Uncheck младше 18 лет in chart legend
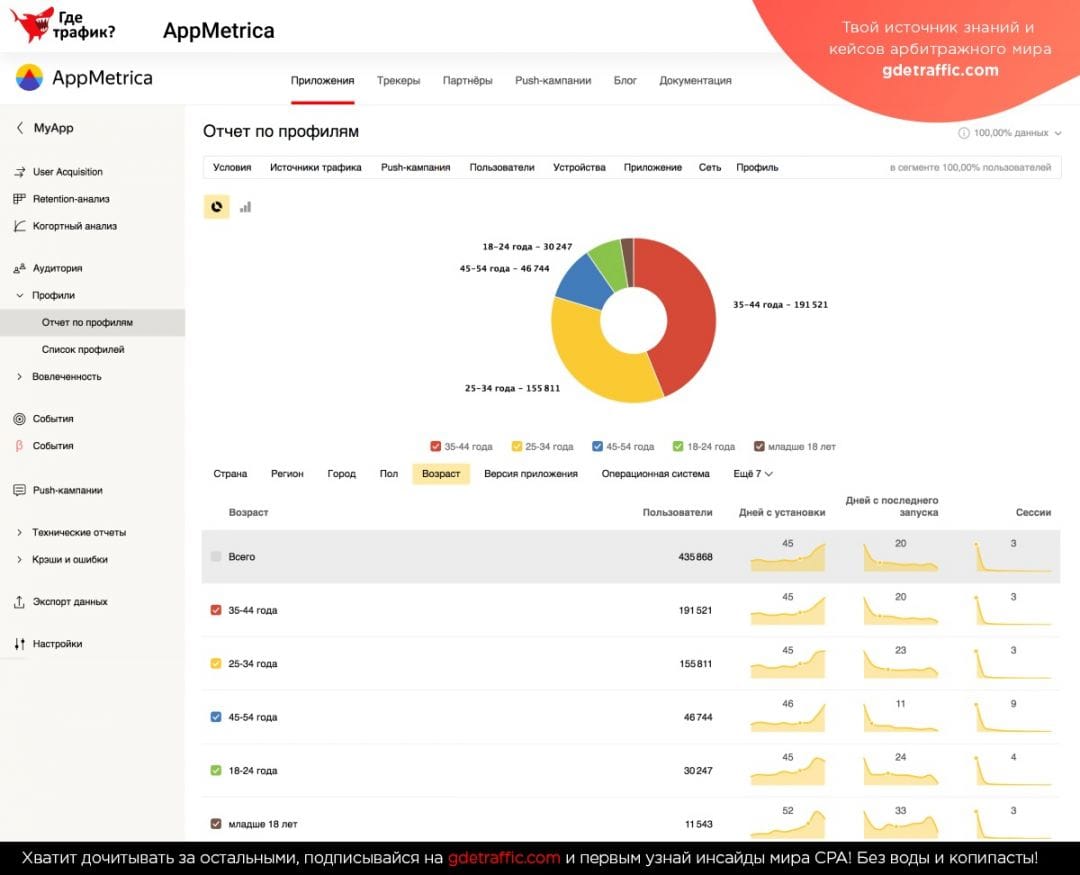The image size is (1080, 875). [759, 446]
